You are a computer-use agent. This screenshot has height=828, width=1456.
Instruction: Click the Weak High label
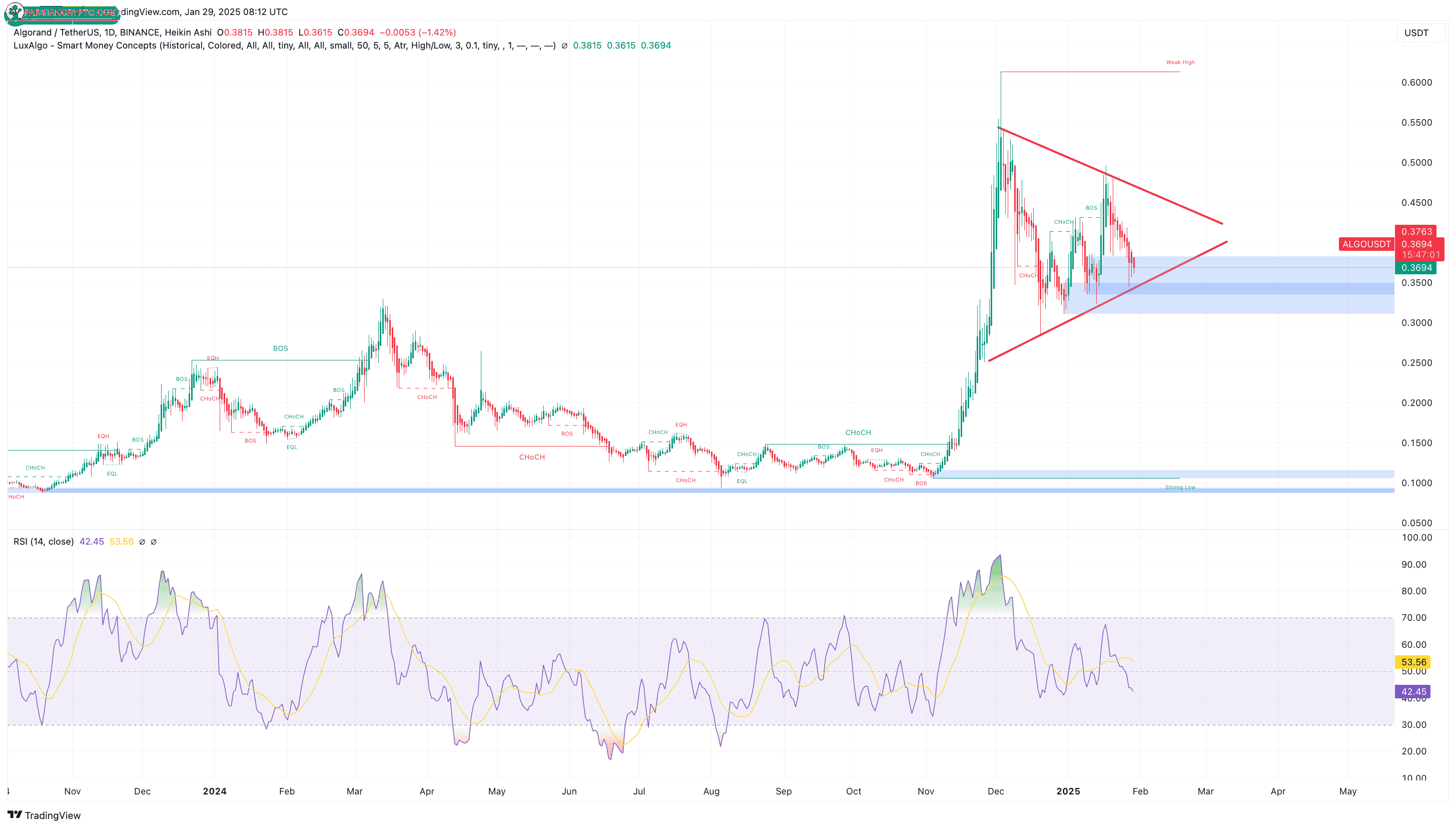point(1180,62)
